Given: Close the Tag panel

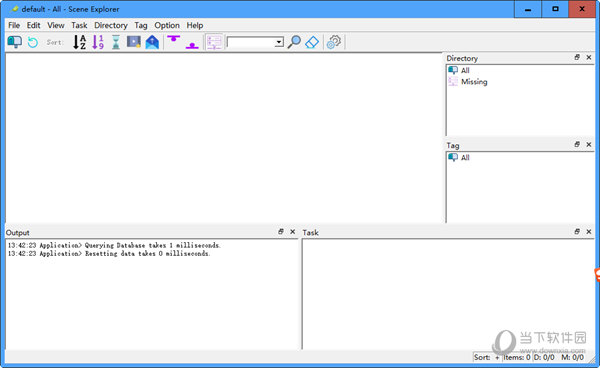Looking at the screenshot, I should (x=589, y=145).
